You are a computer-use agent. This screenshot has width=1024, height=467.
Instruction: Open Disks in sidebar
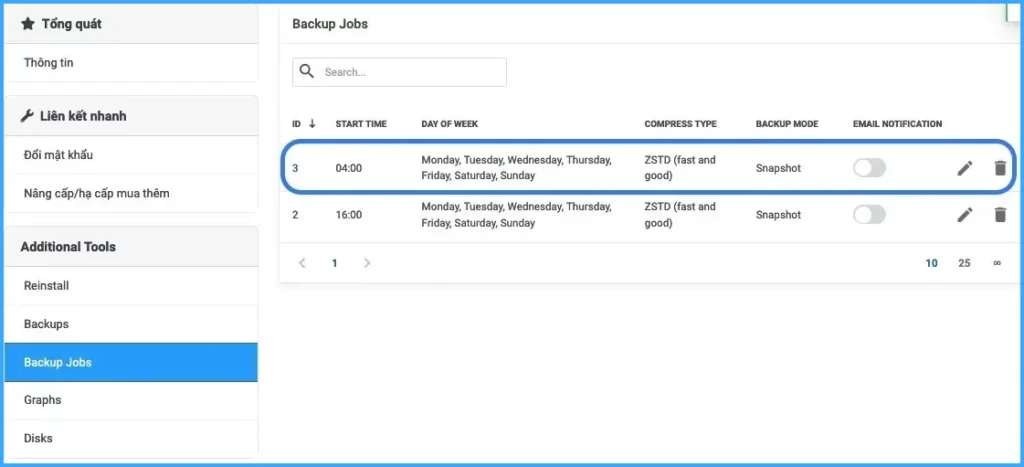(131, 438)
